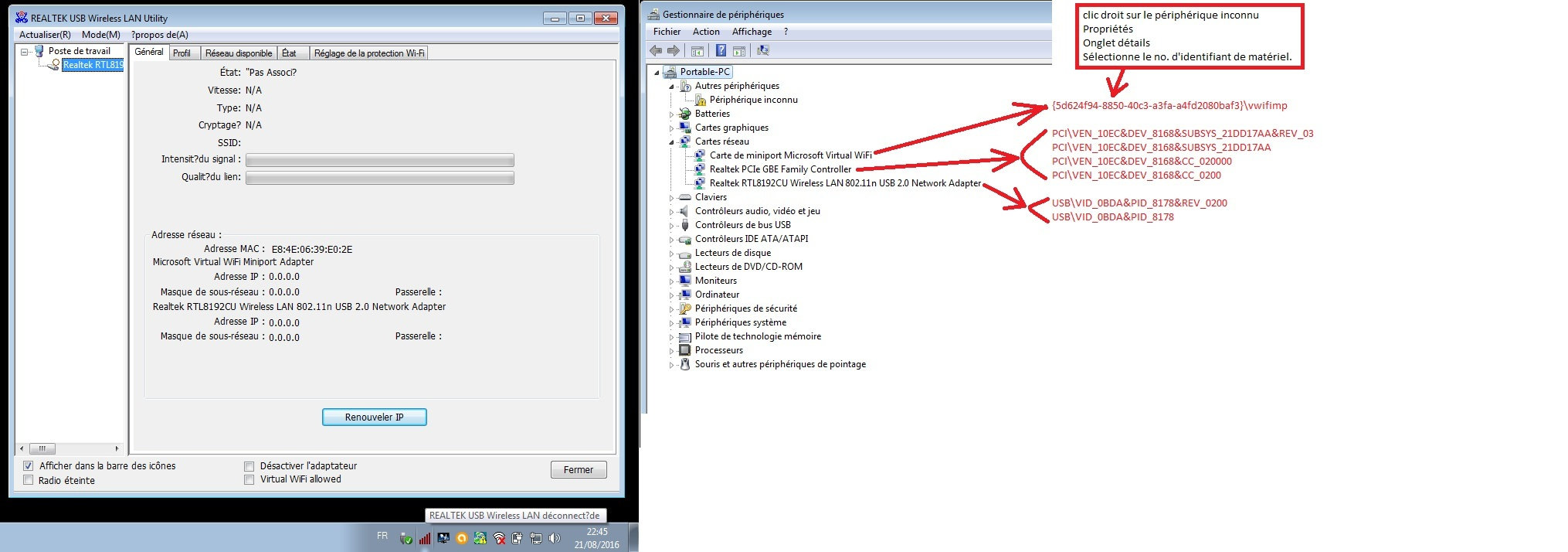Toggle the console tree toolbar icon
Viewport: 1568px width, 552px height.
(x=697, y=51)
